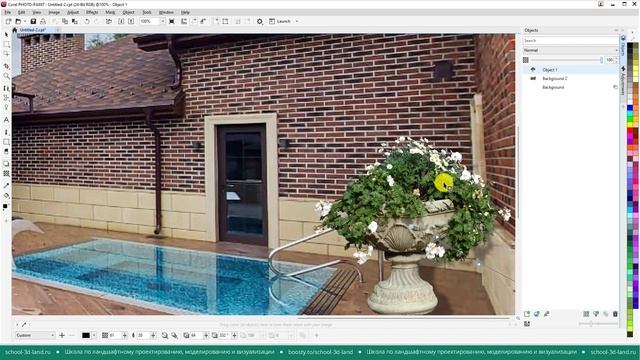
Task: Click the Import icon in the toolbar
Action: click(109, 21)
